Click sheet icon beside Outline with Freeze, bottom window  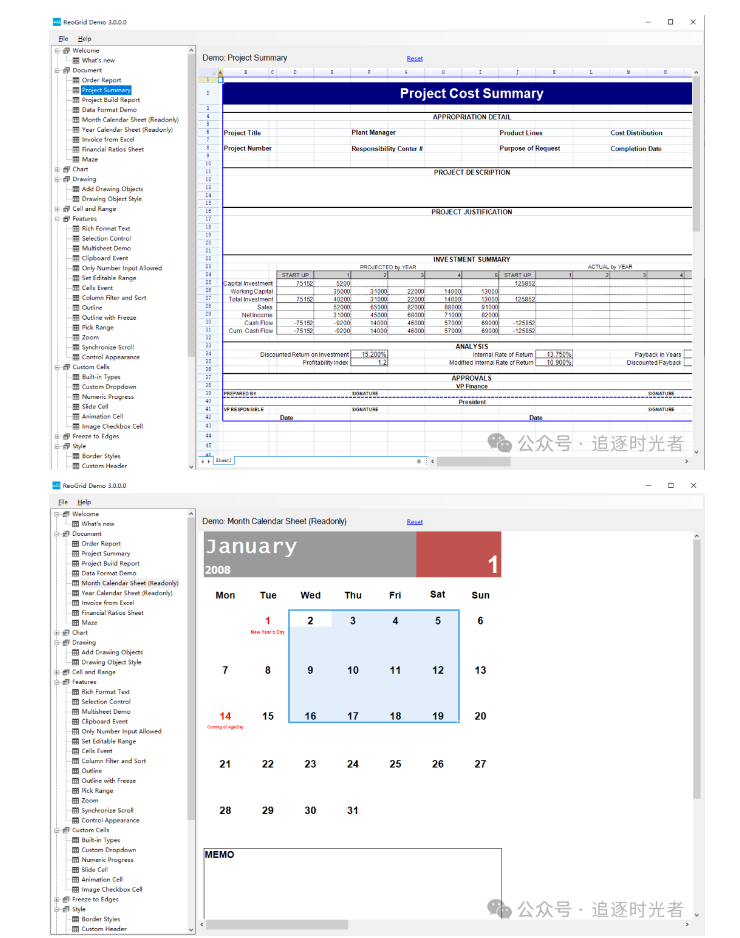click(75, 781)
